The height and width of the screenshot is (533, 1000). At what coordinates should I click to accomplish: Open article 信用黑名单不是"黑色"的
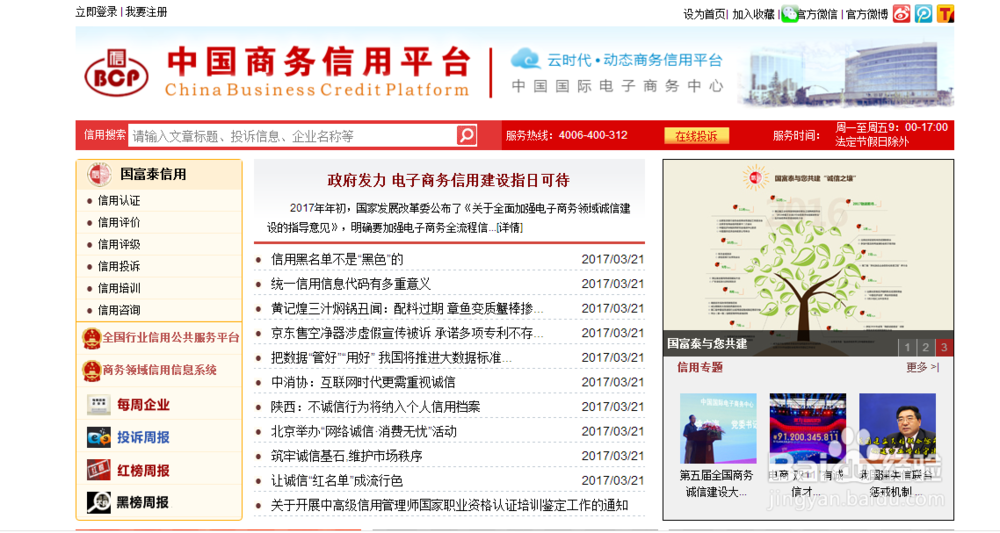pos(337,259)
